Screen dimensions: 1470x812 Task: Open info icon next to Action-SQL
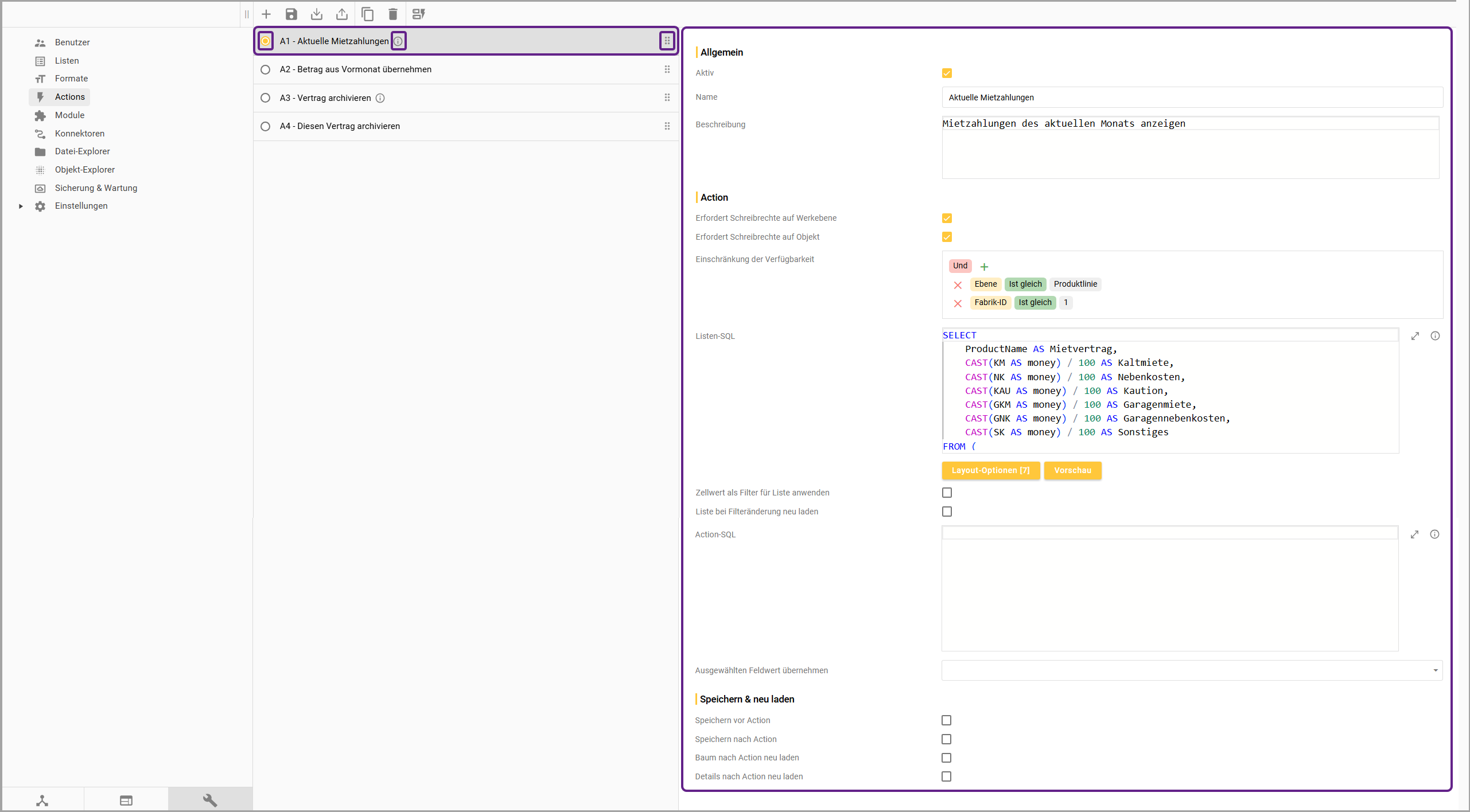click(1434, 534)
